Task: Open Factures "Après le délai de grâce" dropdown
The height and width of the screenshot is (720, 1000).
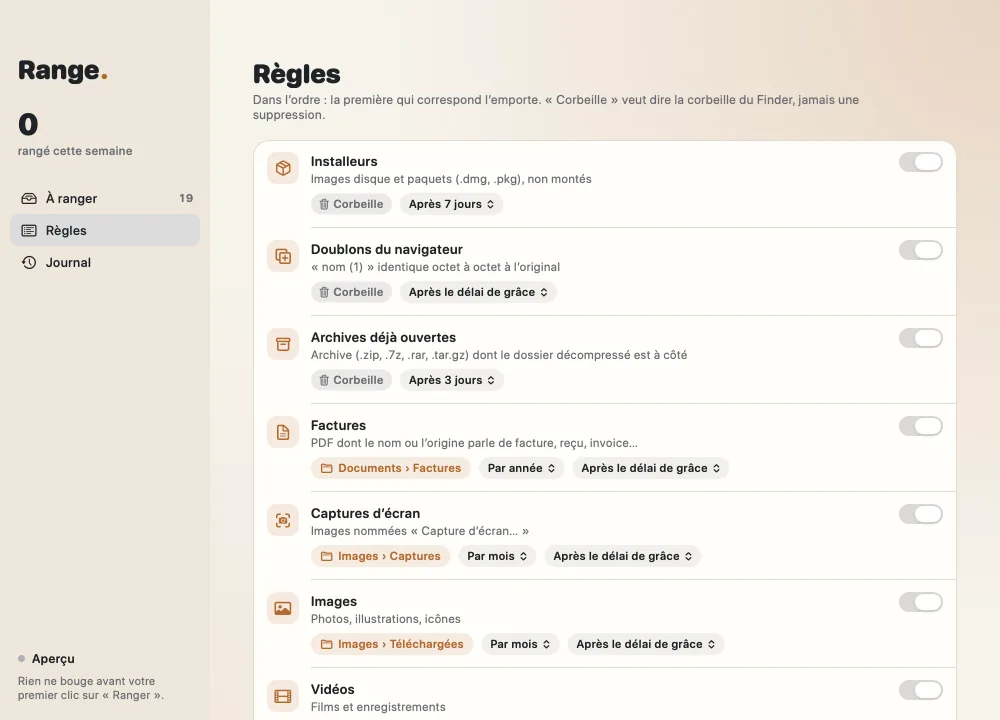Action: (651, 468)
